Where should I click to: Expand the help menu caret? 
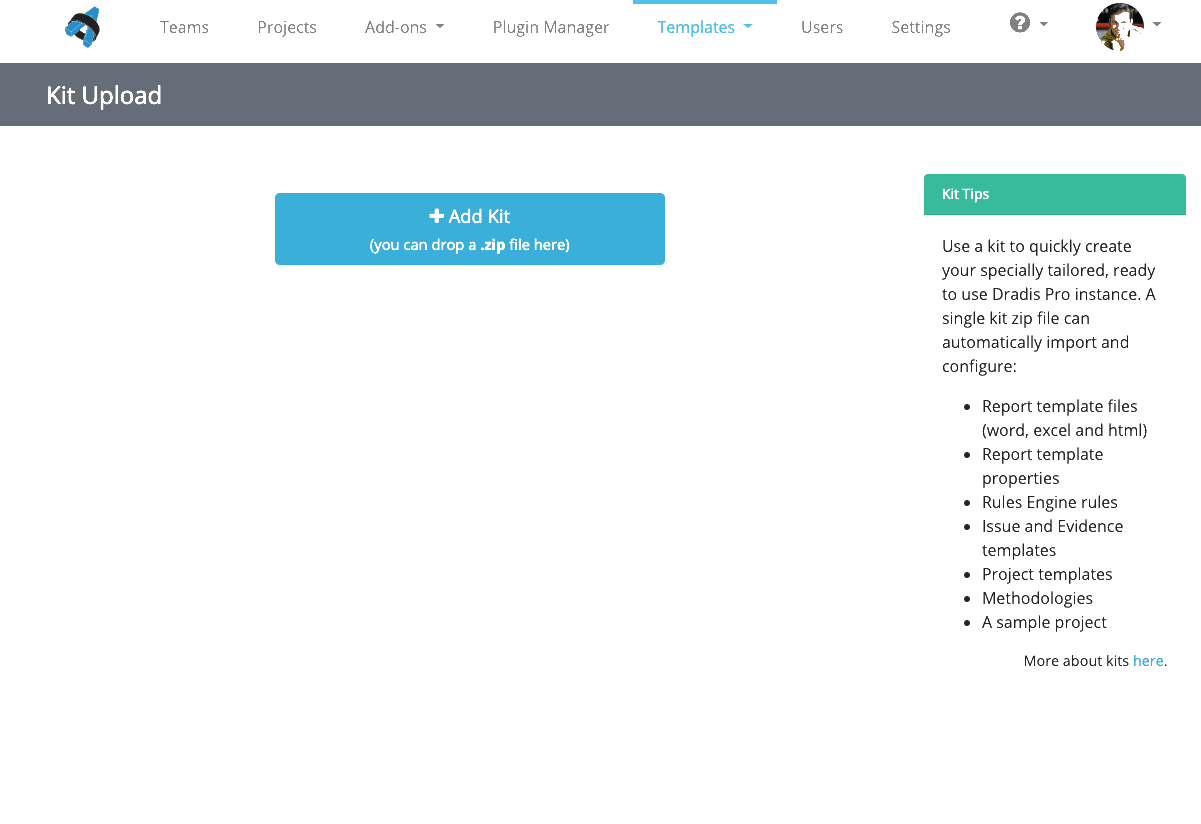1042,24
